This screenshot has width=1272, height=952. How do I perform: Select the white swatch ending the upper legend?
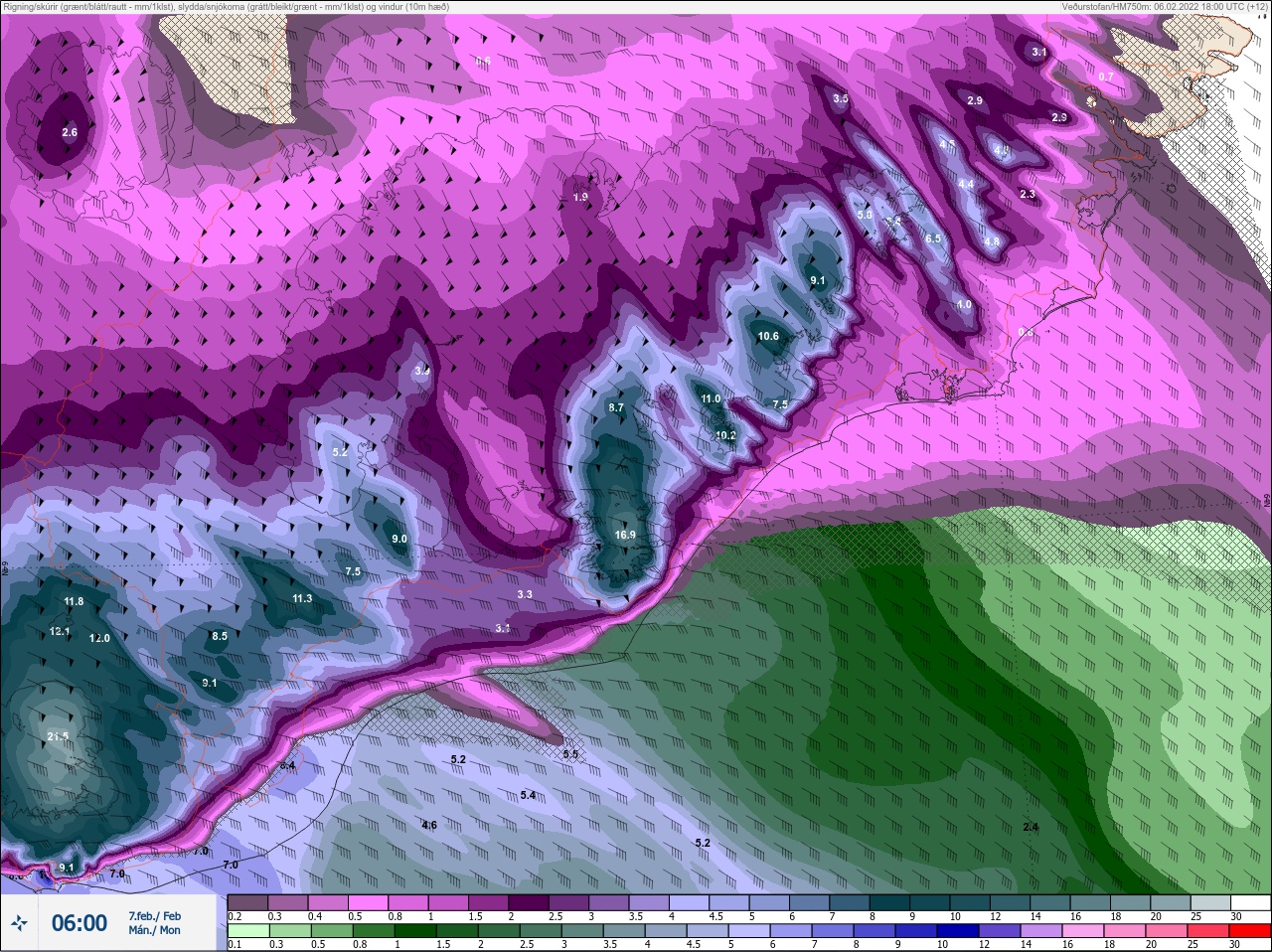[1250, 903]
